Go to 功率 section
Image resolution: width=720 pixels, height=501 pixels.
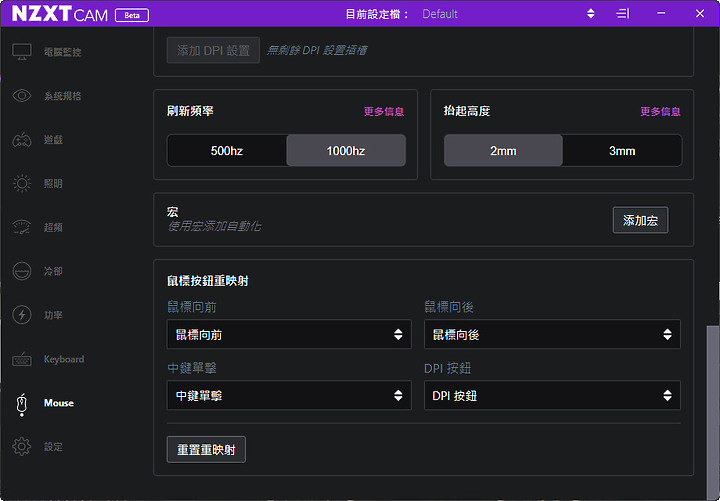click(x=53, y=315)
